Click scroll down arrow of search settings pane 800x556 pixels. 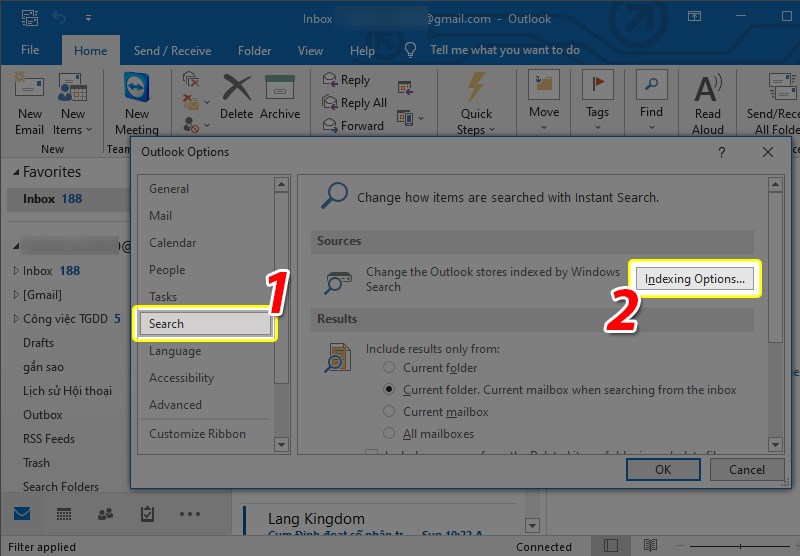click(775, 444)
